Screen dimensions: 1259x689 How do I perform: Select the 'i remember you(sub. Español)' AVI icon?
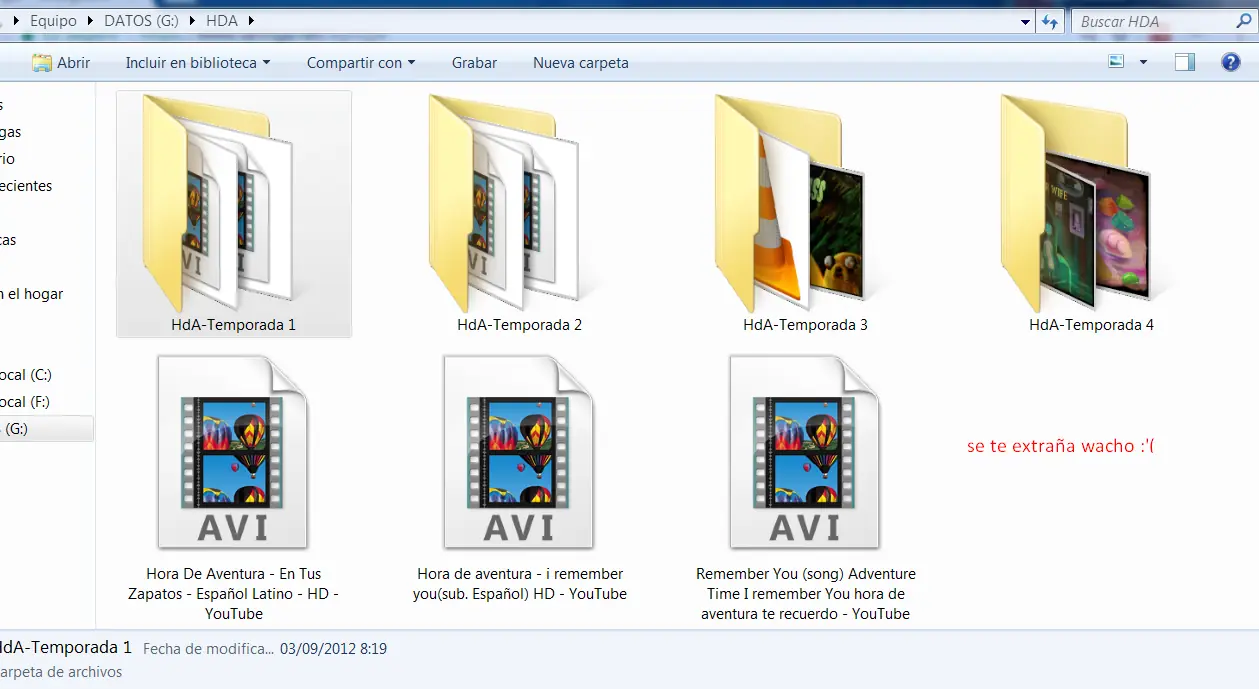pyautogui.click(x=519, y=453)
